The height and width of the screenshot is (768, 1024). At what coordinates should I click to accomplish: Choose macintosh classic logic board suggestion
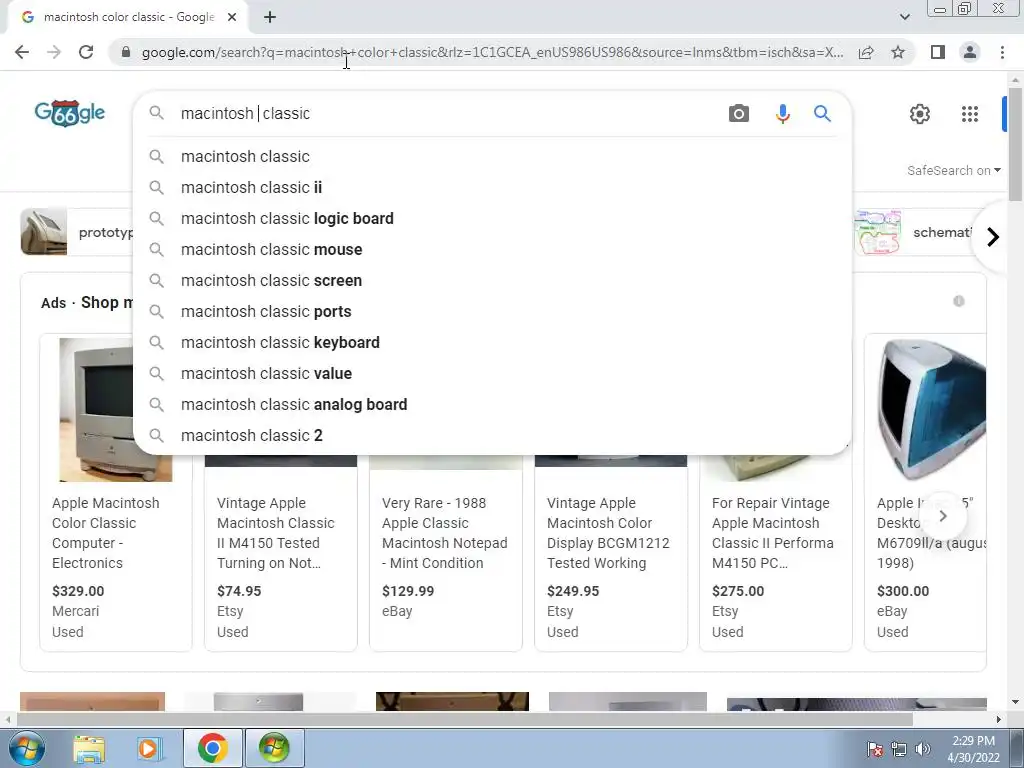click(492, 219)
